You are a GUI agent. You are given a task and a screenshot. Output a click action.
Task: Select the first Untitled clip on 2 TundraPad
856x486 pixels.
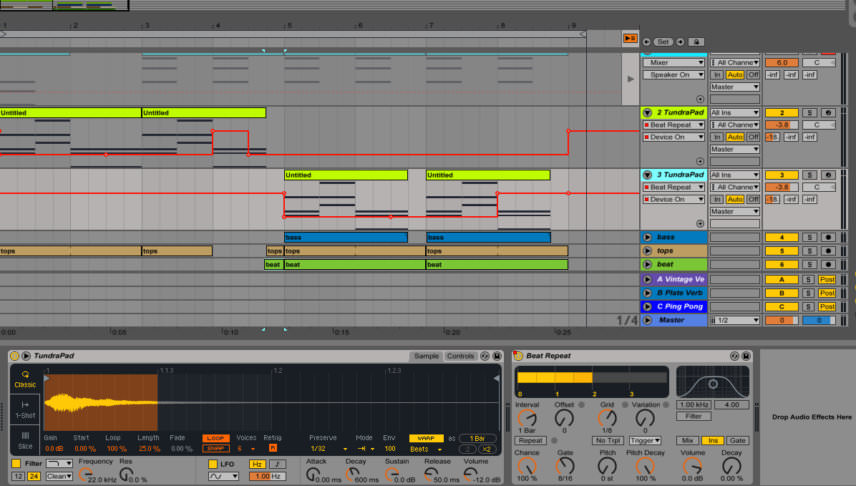click(70, 112)
